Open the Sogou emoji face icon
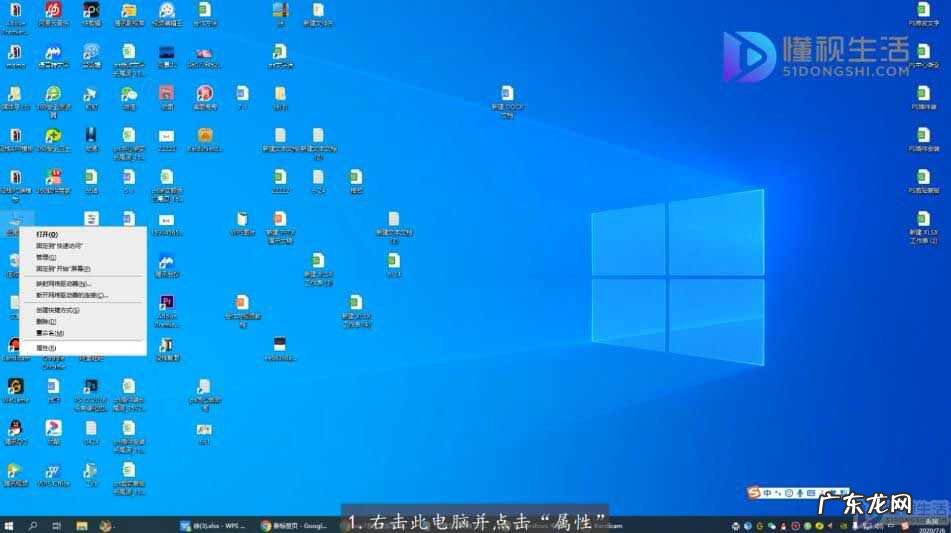 (x=789, y=493)
